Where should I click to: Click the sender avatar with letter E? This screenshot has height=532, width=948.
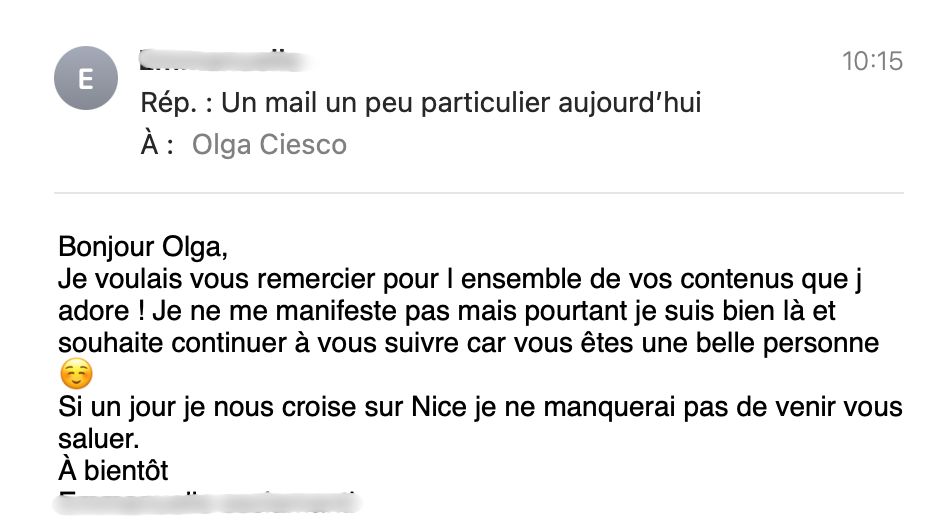[85, 80]
